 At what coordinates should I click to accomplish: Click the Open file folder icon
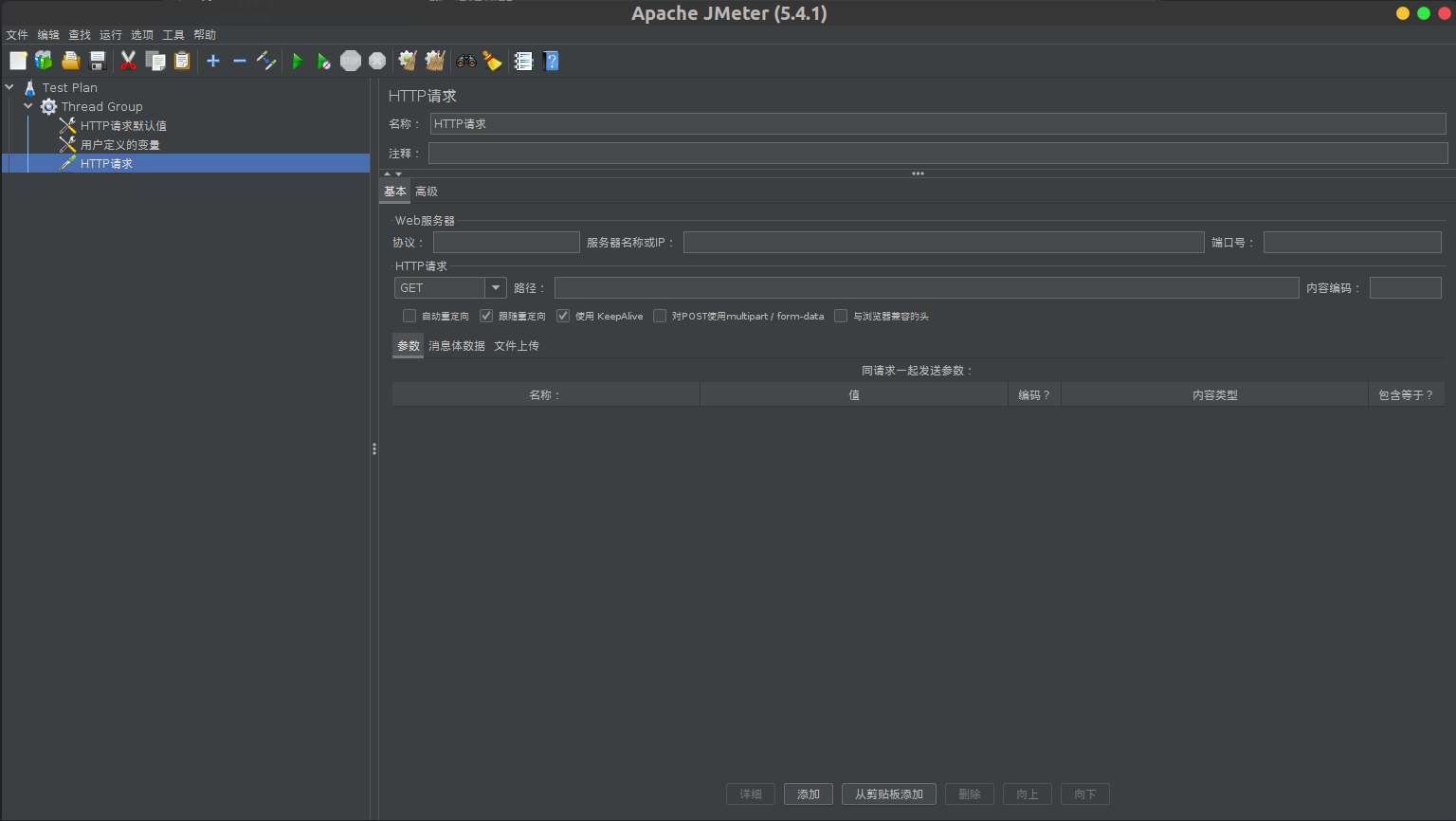pyautogui.click(x=70, y=61)
